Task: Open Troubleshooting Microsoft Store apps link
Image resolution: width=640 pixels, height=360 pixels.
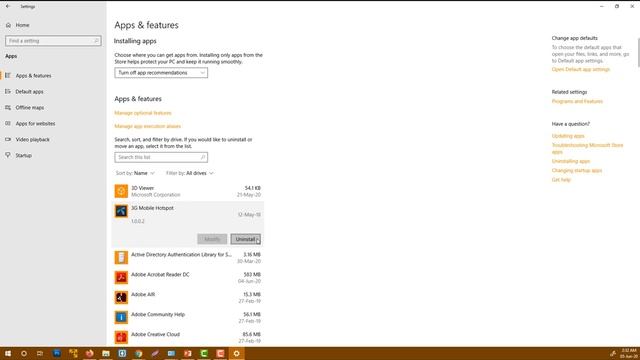Action: pos(587,148)
